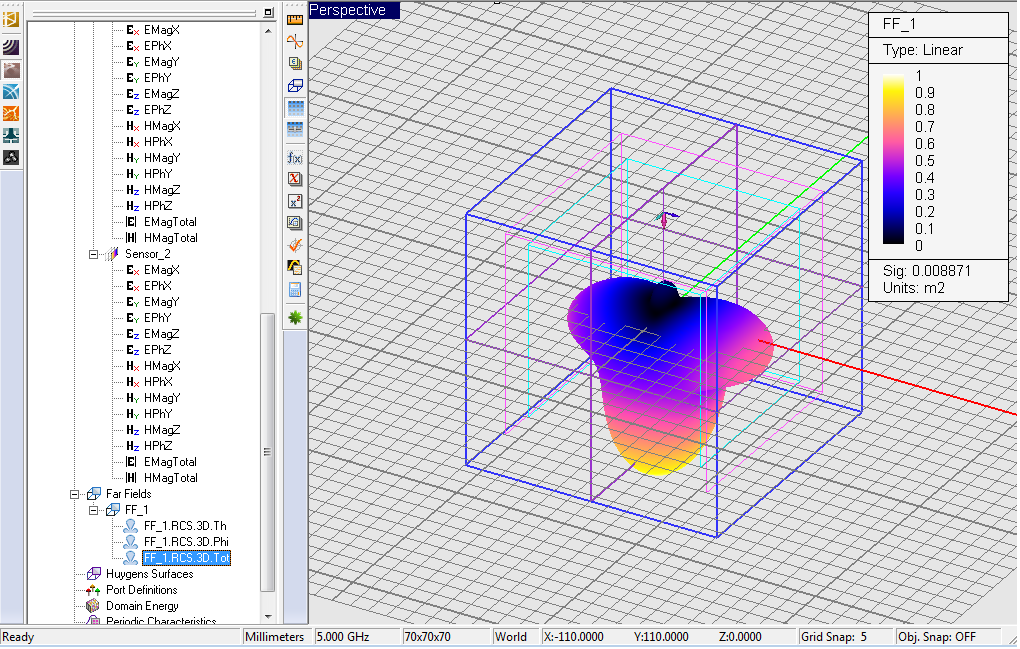Select the FF_1 tree node label

(137, 510)
